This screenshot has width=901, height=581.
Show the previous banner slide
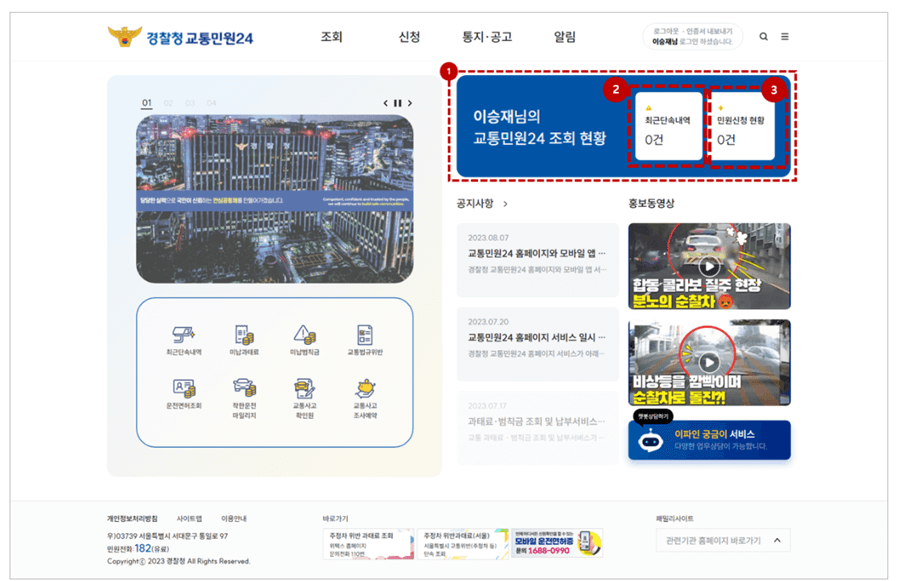click(x=386, y=103)
